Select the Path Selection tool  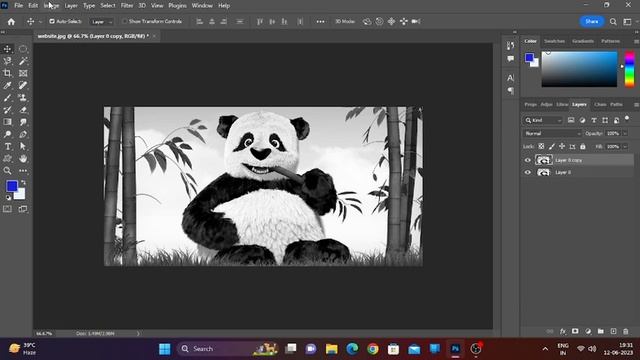(x=23, y=146)
